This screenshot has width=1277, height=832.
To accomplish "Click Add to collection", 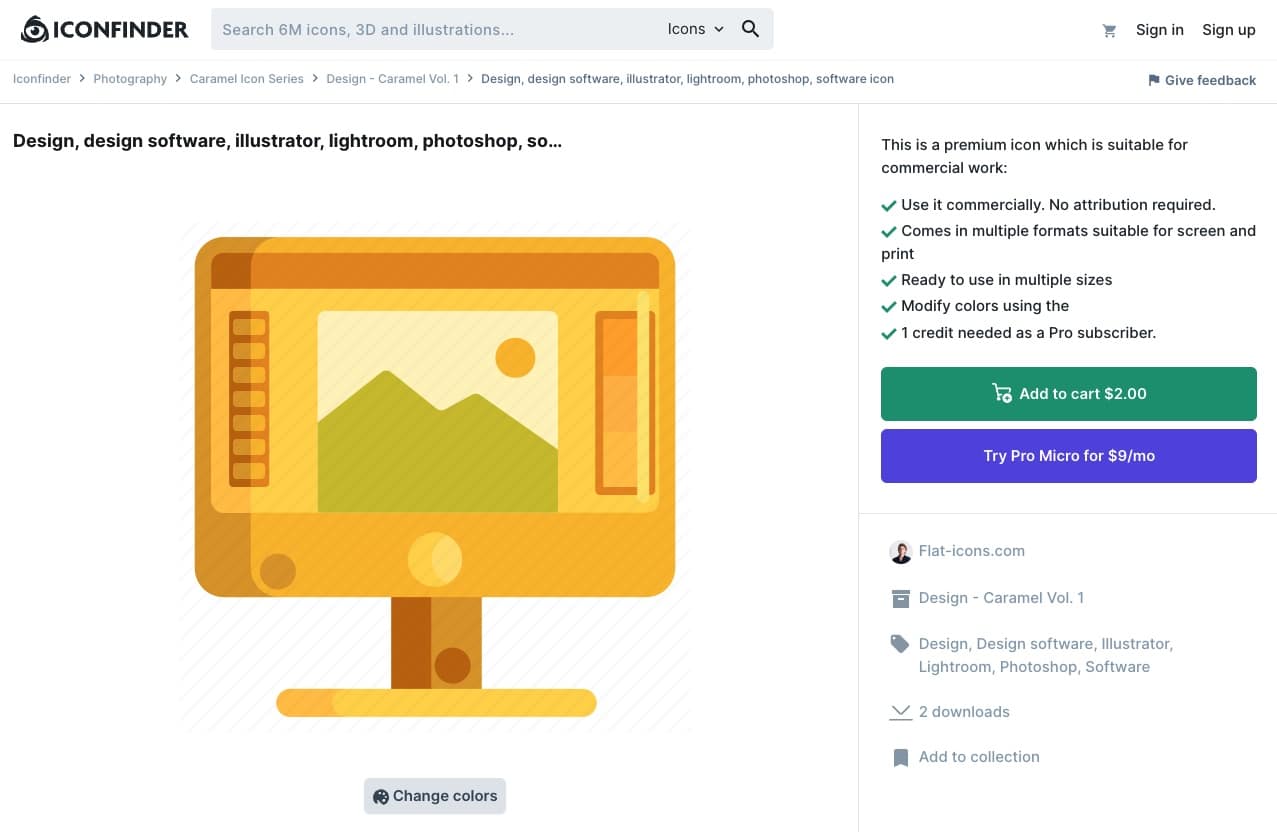I will [x=979, y=757].
